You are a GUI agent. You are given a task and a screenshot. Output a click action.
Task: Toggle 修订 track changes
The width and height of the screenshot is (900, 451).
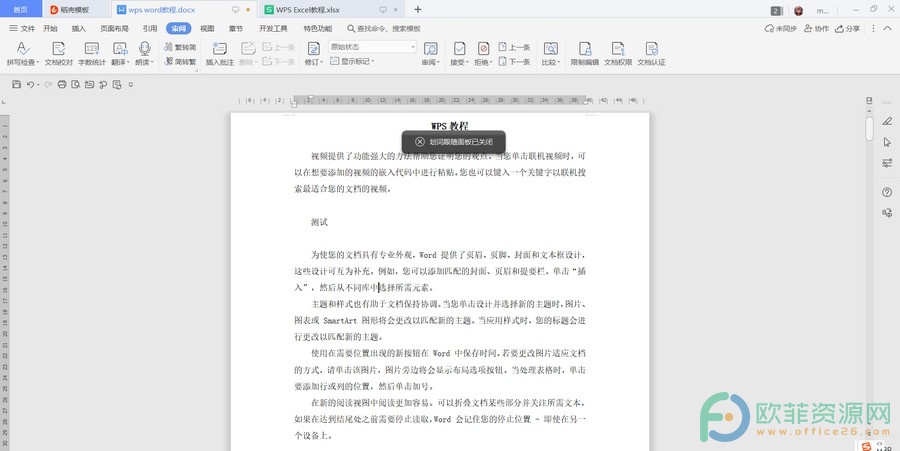pyautogui.click(x=314, y=53)
